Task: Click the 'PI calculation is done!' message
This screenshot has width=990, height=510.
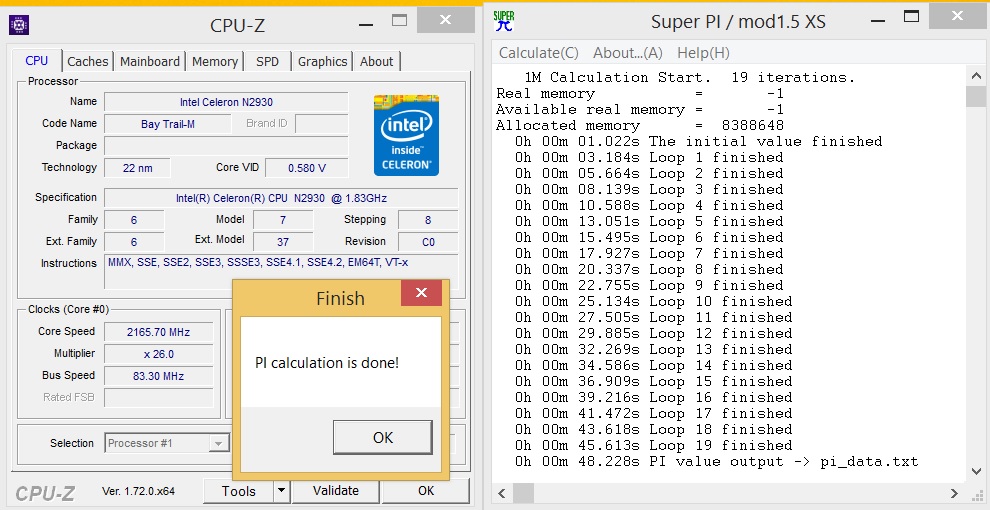Action: pyautogui.click(x=327, y=363)
